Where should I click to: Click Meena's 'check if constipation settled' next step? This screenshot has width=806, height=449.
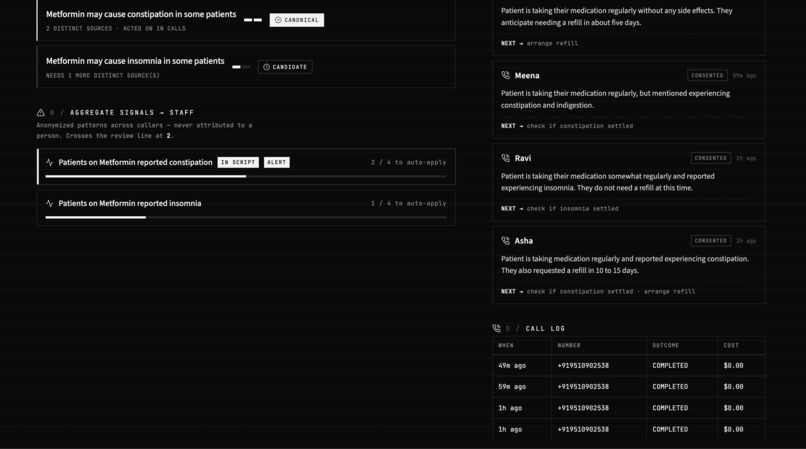580,125
